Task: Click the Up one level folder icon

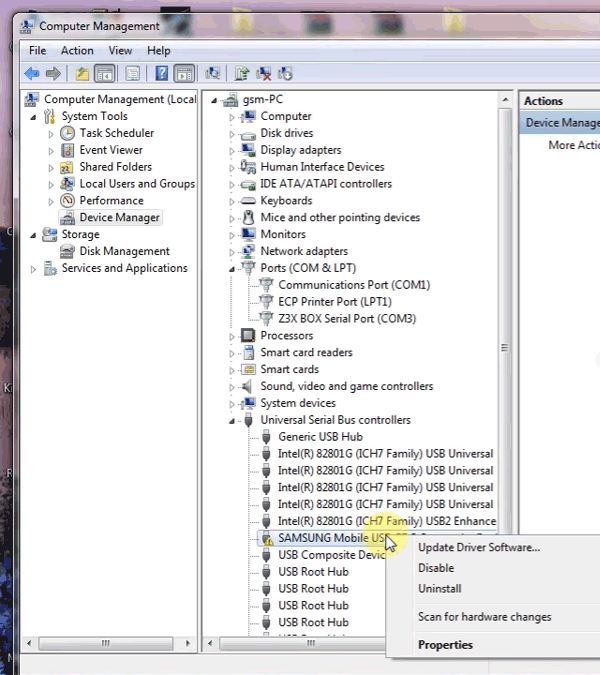Action: tap(82, 74)
